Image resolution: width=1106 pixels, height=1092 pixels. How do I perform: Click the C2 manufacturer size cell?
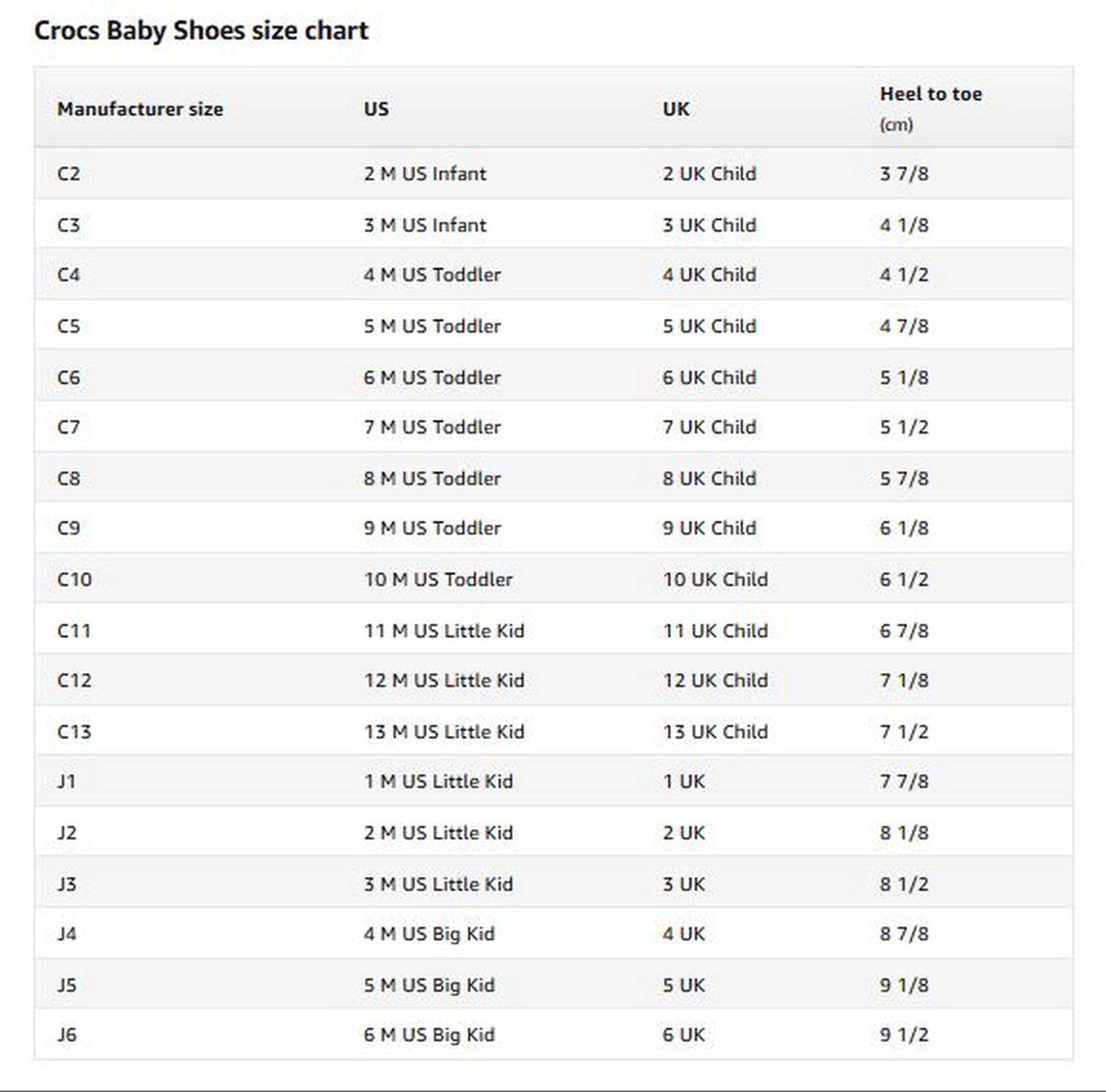[x=69, y=174]
